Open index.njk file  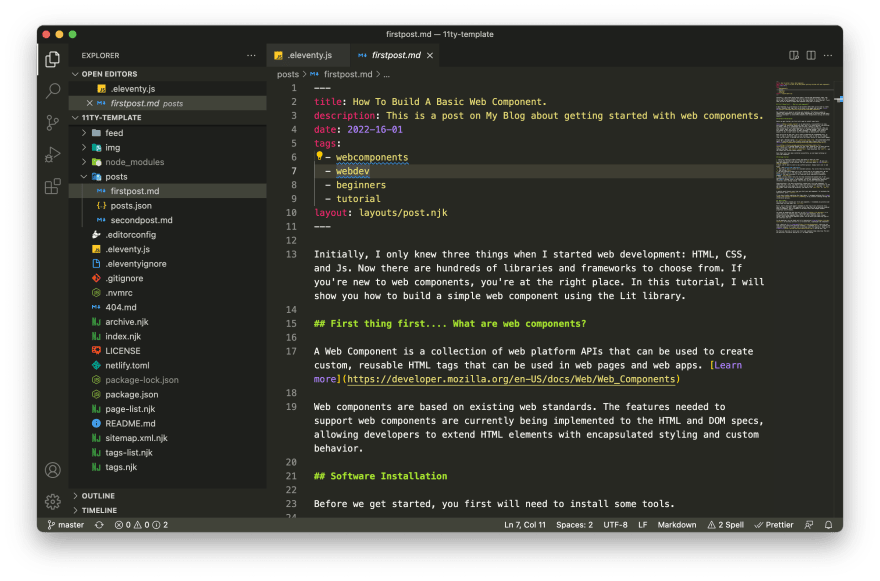(167, 337)
